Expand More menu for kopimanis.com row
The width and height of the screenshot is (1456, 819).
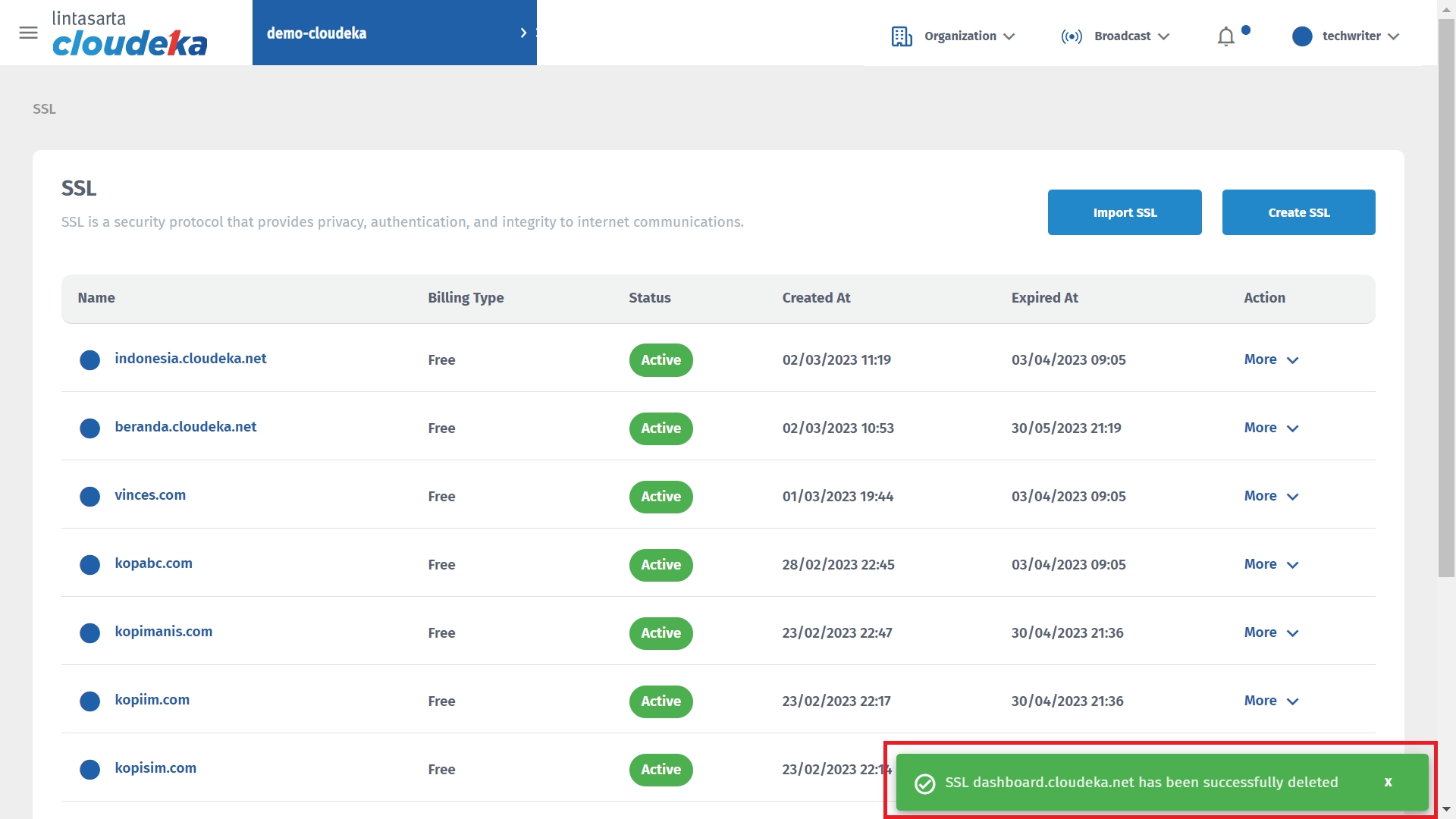[x=1271, y=632]
